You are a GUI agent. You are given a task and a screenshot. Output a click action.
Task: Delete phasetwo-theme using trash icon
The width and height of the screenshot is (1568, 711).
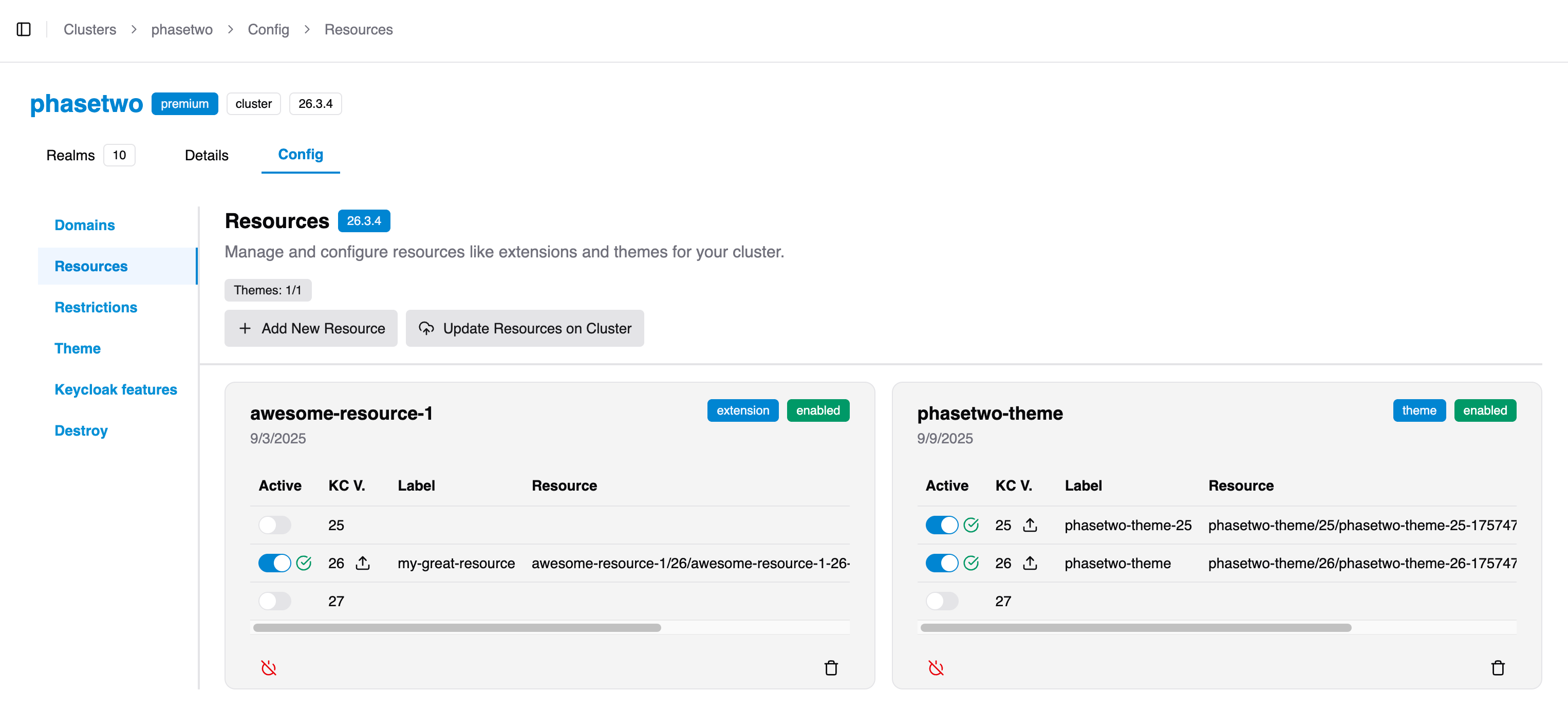click(1498, 668)
